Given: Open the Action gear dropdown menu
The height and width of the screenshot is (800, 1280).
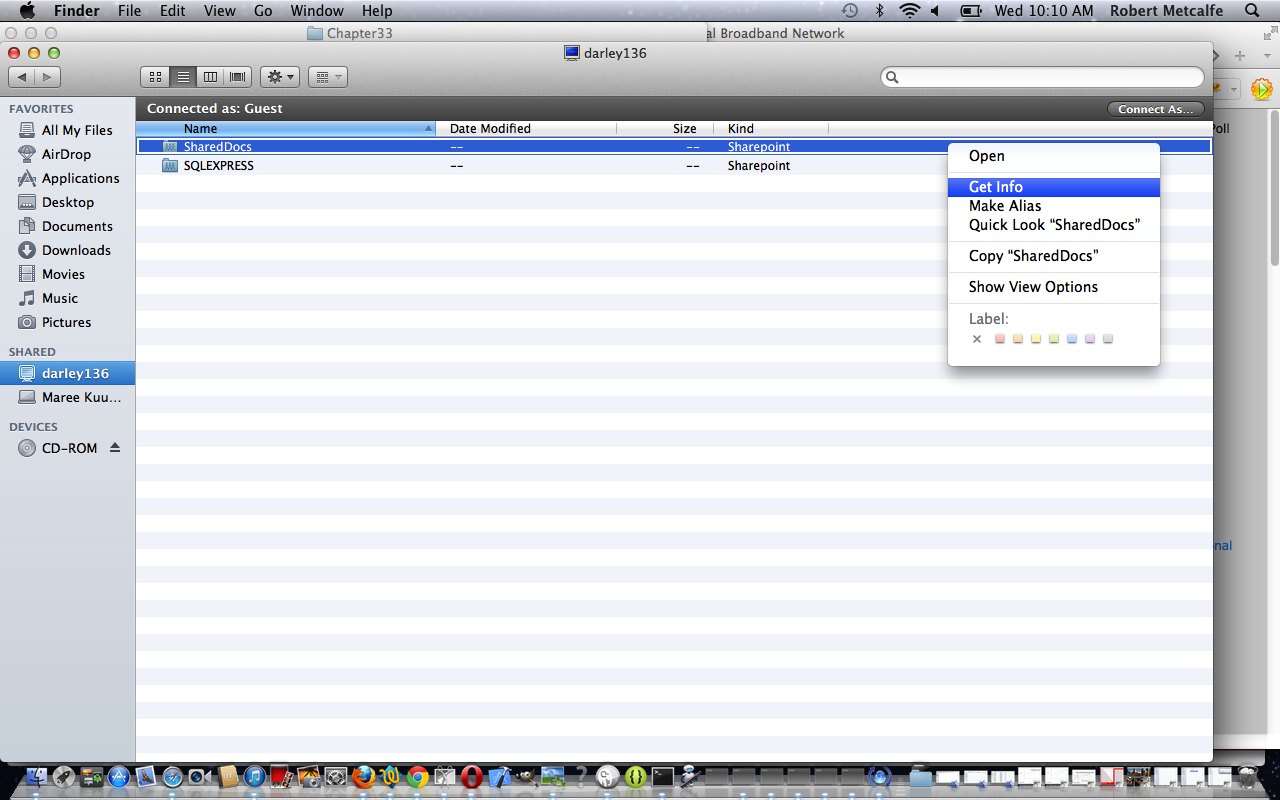Looking at the screenshot, I should [279, 77].
